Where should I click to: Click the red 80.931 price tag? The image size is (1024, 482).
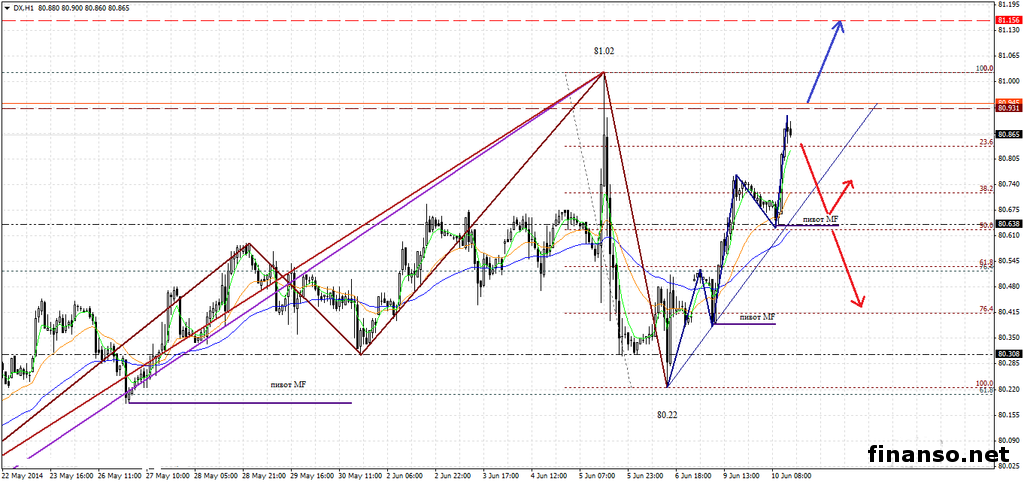1008,108
